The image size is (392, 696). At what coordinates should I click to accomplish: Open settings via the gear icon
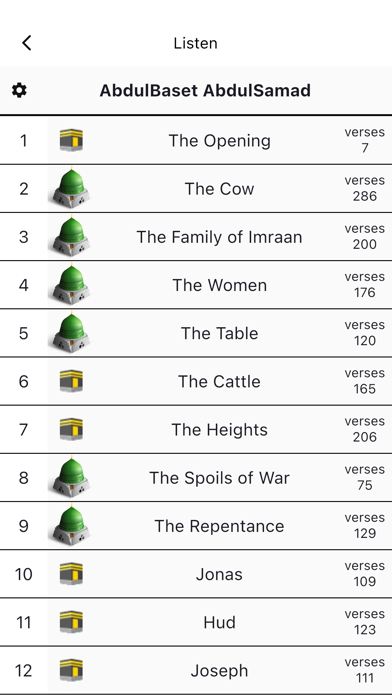click(x=19, y=91)
